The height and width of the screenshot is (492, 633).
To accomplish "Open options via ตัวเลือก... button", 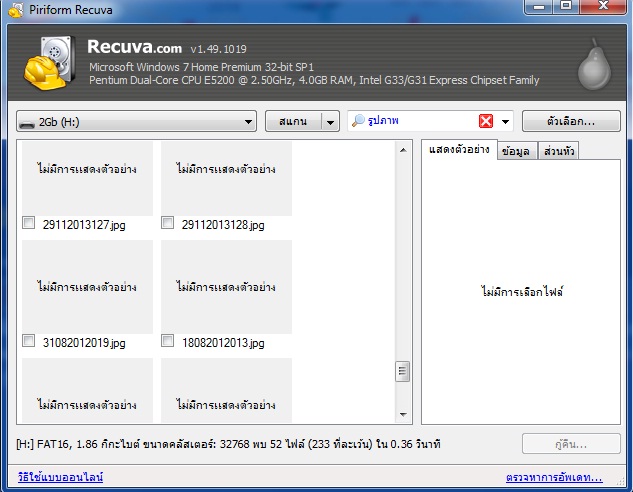I will (571, 121).
